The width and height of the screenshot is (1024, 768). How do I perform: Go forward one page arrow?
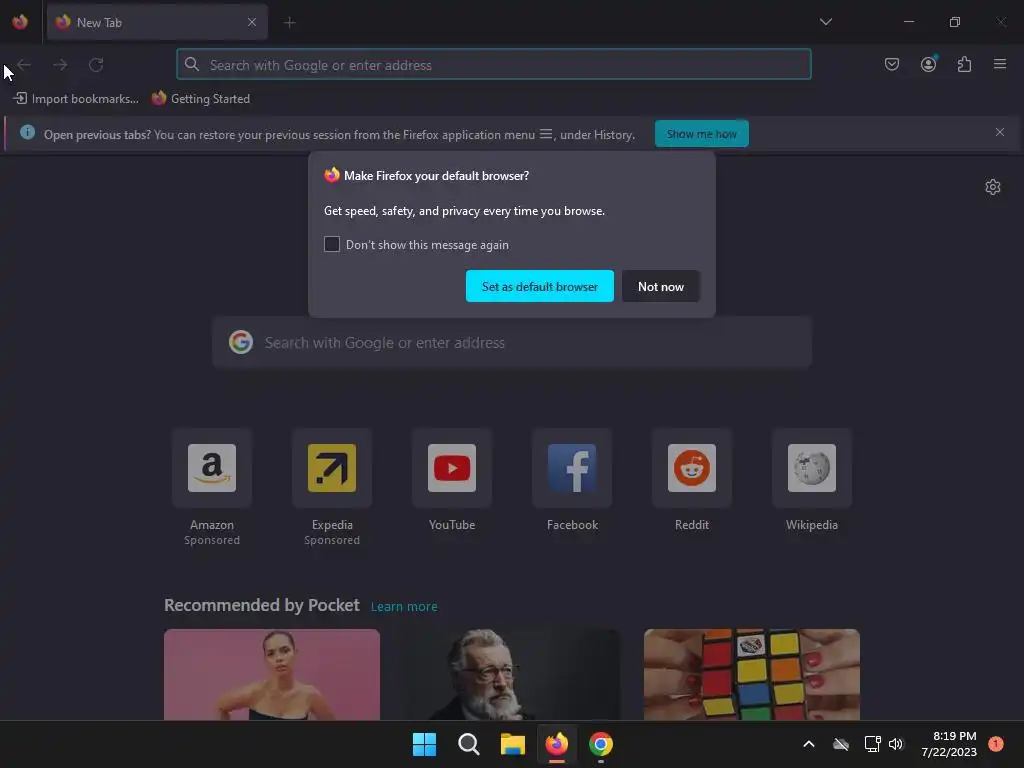pos(60,65)
